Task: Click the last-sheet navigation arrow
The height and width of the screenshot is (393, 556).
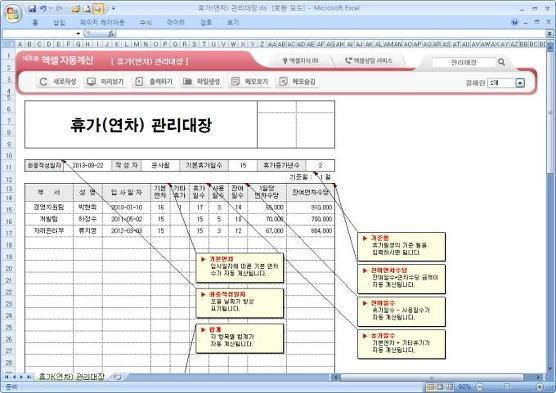Action: tap(29, 377)
